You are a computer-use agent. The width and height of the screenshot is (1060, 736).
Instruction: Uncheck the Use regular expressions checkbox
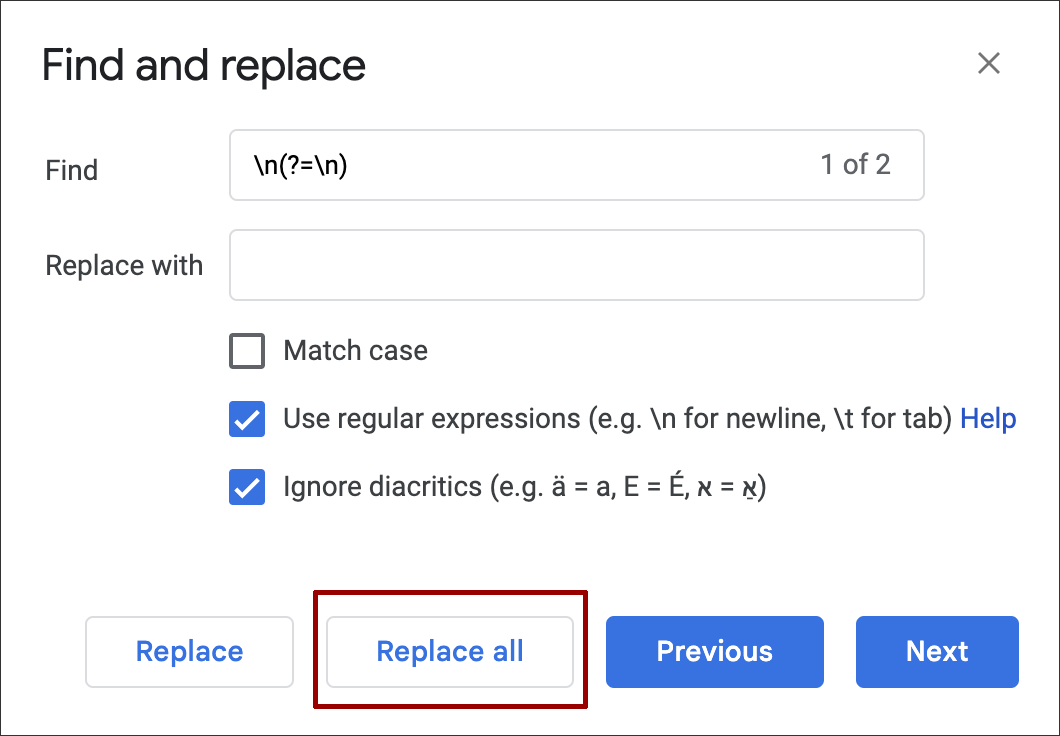247,419
